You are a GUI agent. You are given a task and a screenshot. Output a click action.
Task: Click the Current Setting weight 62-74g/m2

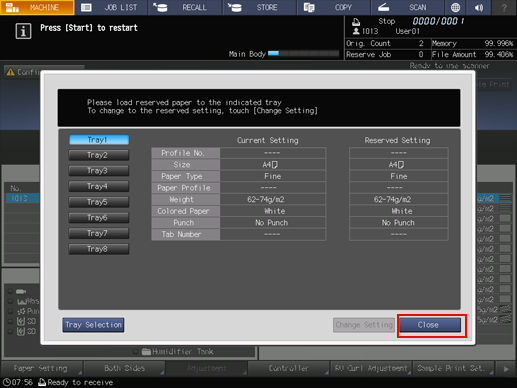[273, 199]
